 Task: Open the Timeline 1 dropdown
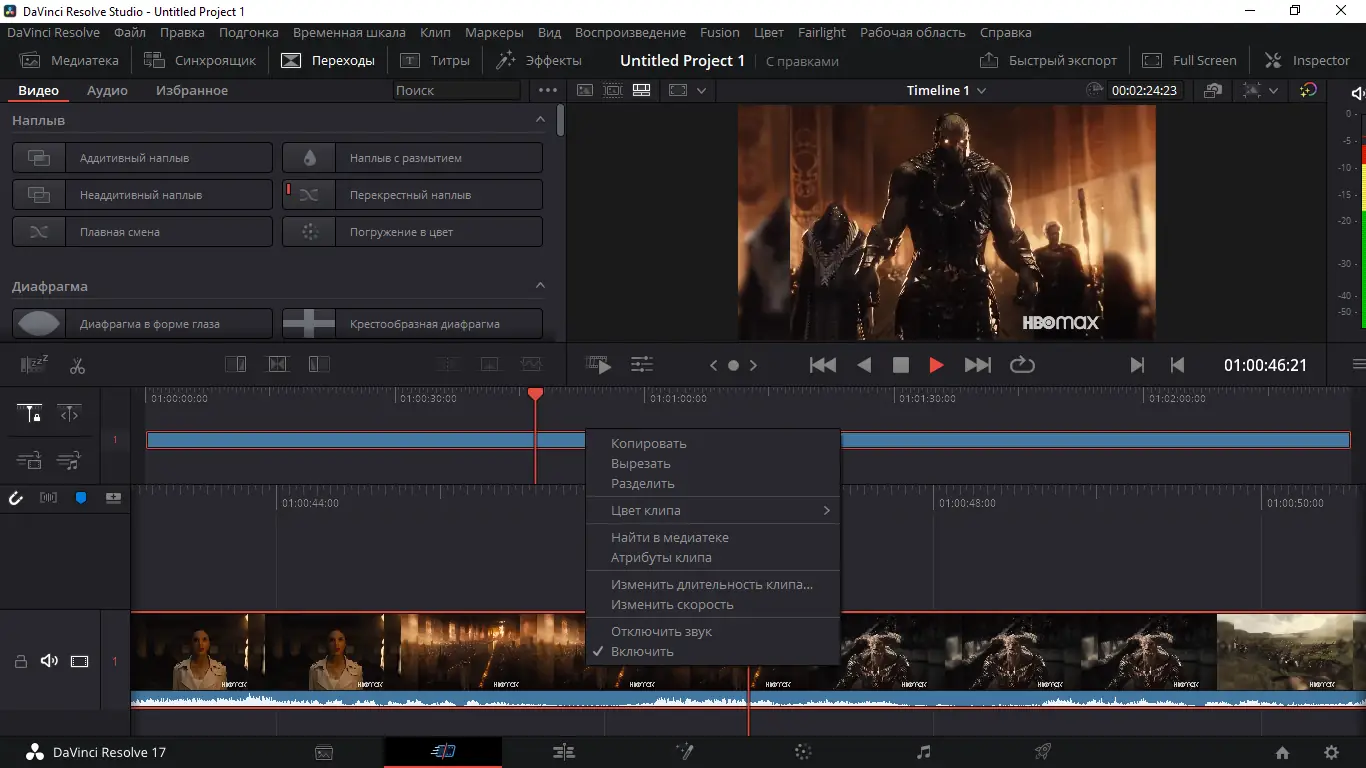pos(946,91)
